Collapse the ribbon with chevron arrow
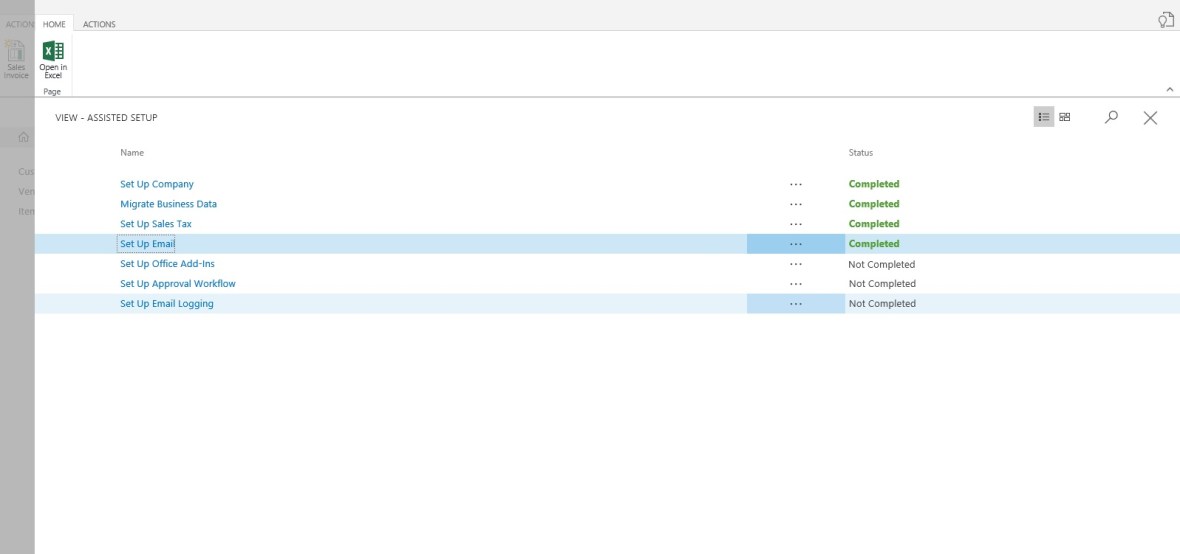The image size is (1180, 554). coord(1170,89)
